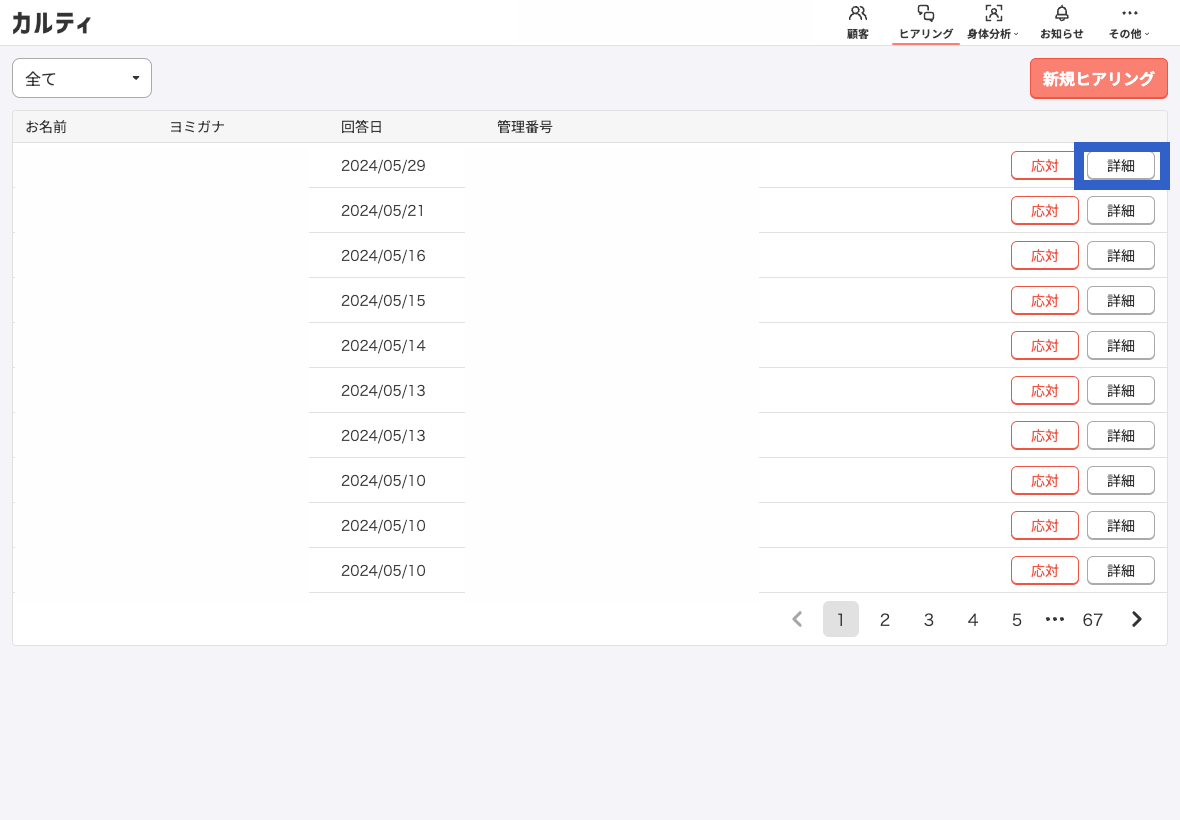Jump to last page 67
The width and height of the screenshot is (1180, 820).
tap(1093, 619)
